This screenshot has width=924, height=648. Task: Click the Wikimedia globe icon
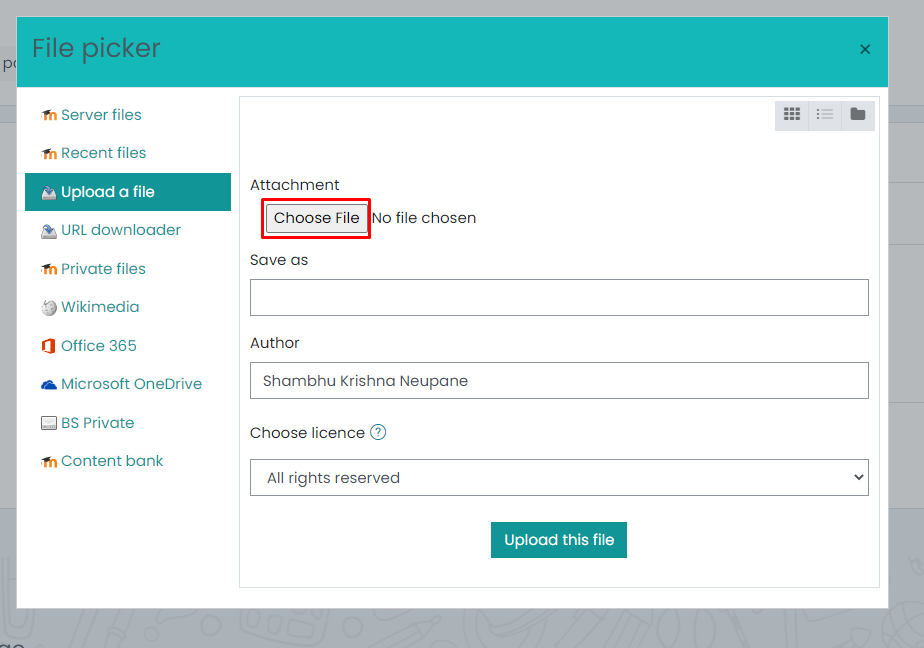point(49,308)
